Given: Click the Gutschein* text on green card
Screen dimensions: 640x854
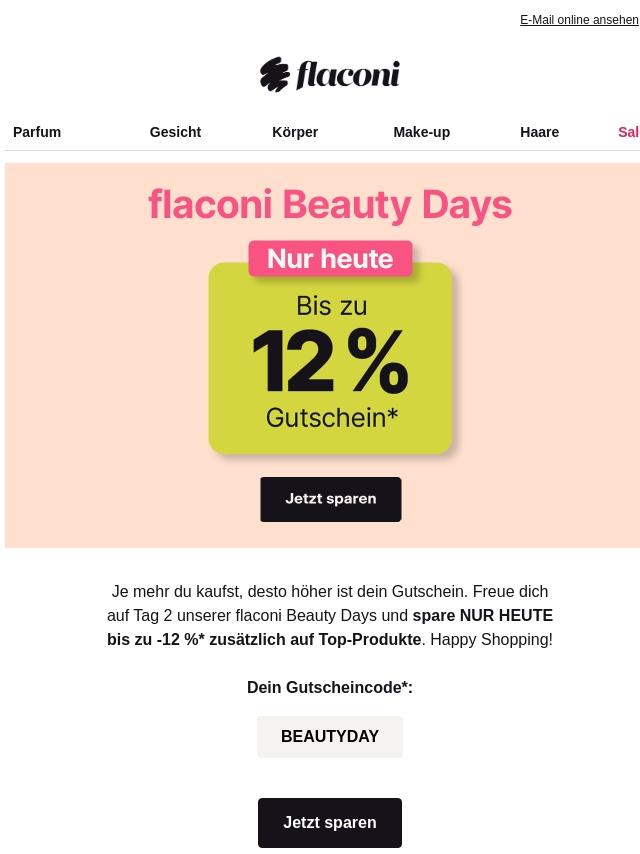Looking at the screenshot, I should pos(332,418).
